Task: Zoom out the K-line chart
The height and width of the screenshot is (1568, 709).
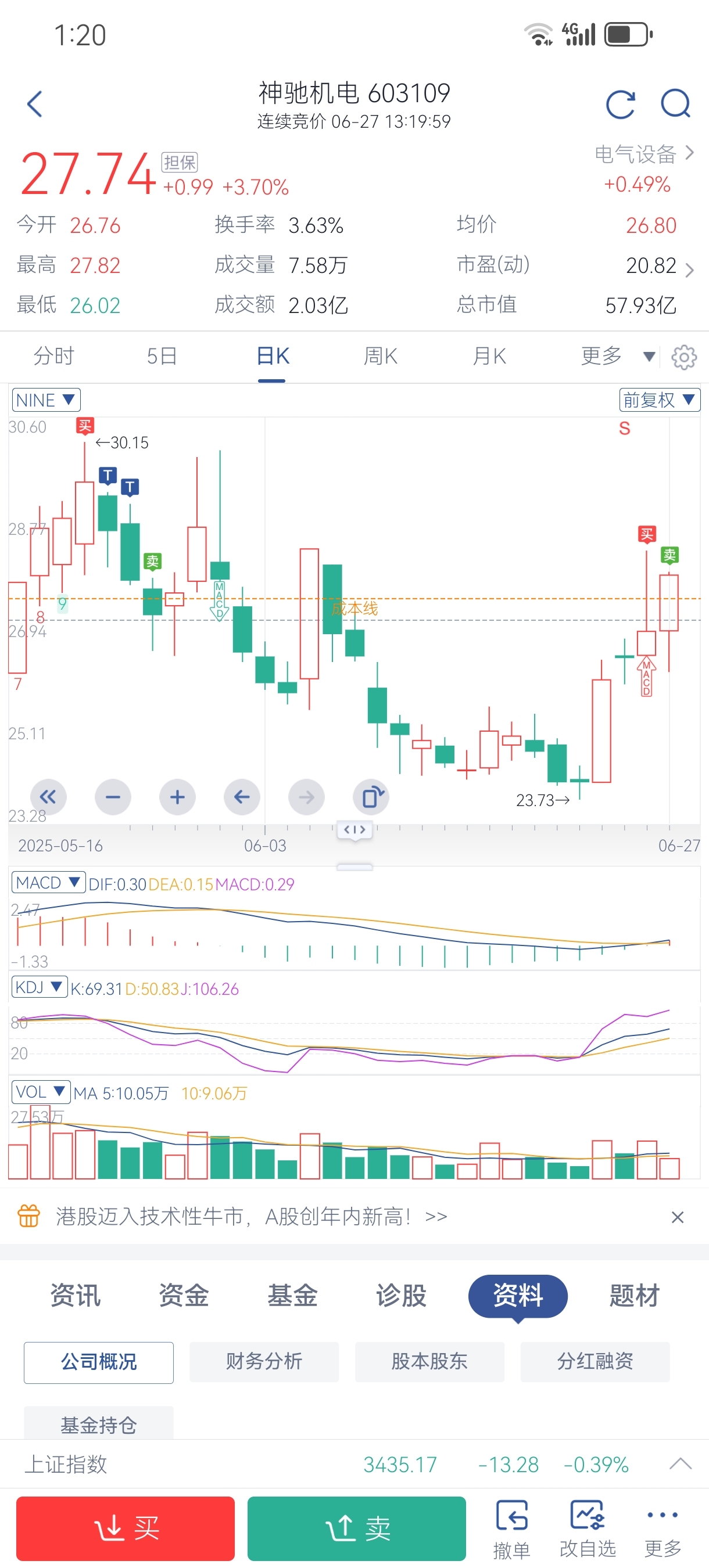Action: pyautogui.click(x=113, y=797)
